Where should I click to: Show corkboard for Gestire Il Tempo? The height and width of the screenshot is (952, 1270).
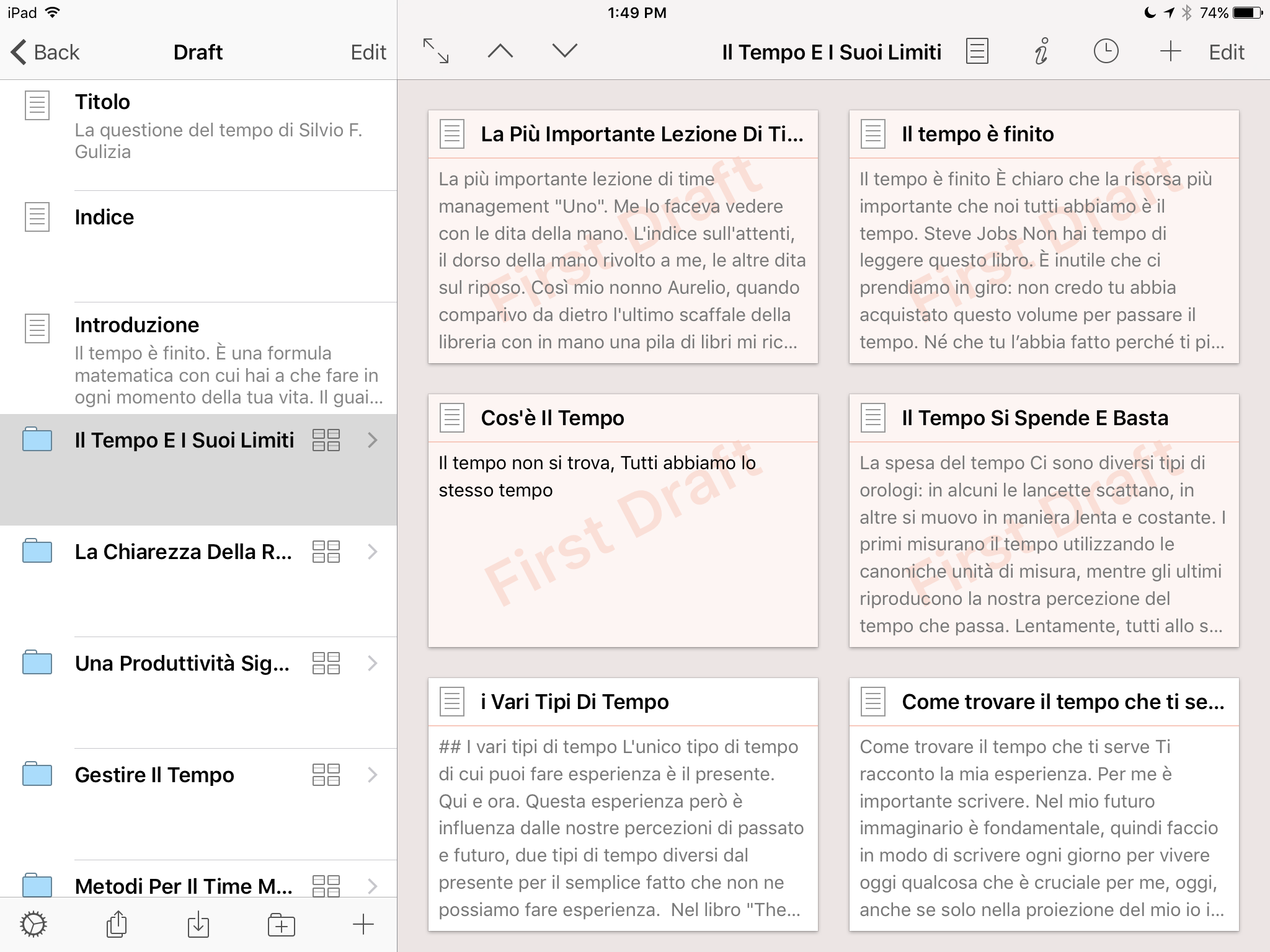pos(326,775)
